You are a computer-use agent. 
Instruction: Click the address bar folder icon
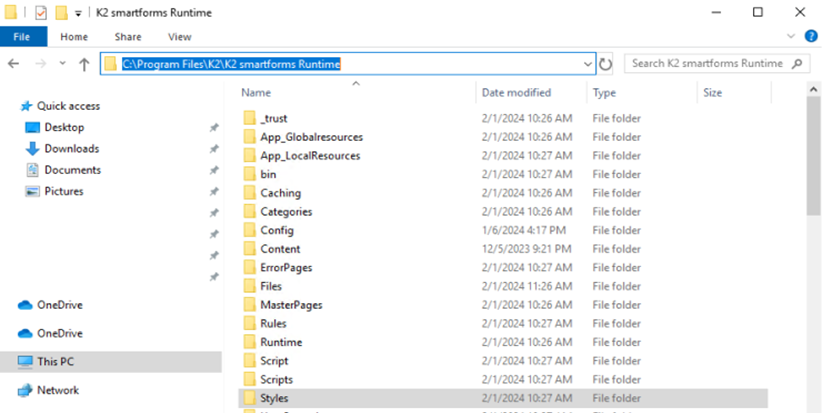tap(110, 64)
